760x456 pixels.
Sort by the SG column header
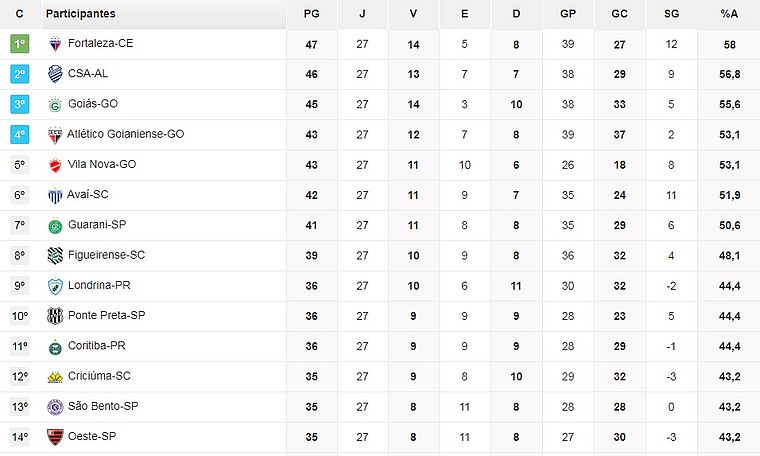click(671, 14)
